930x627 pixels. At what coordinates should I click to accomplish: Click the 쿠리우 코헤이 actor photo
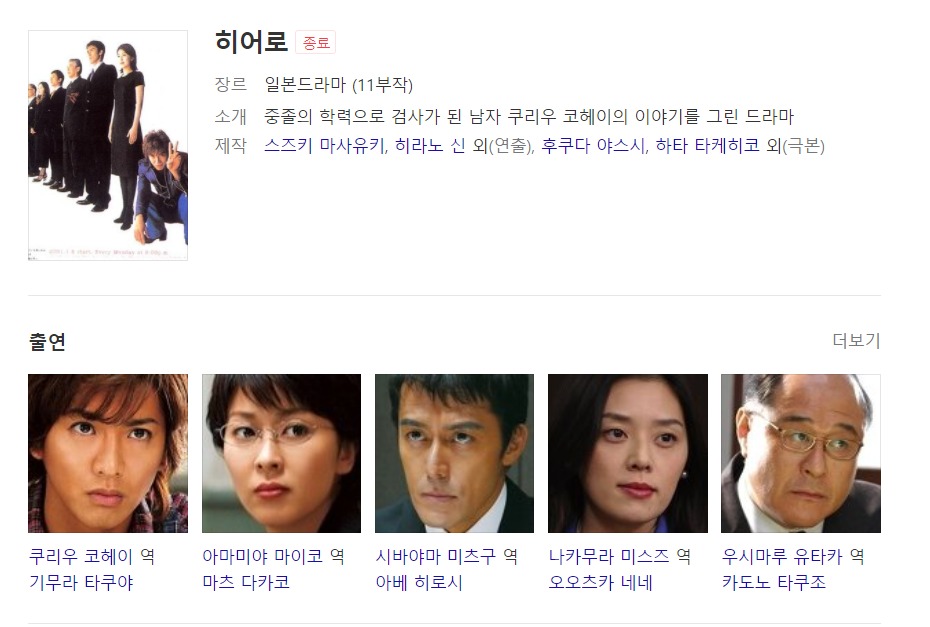(108, 453)
